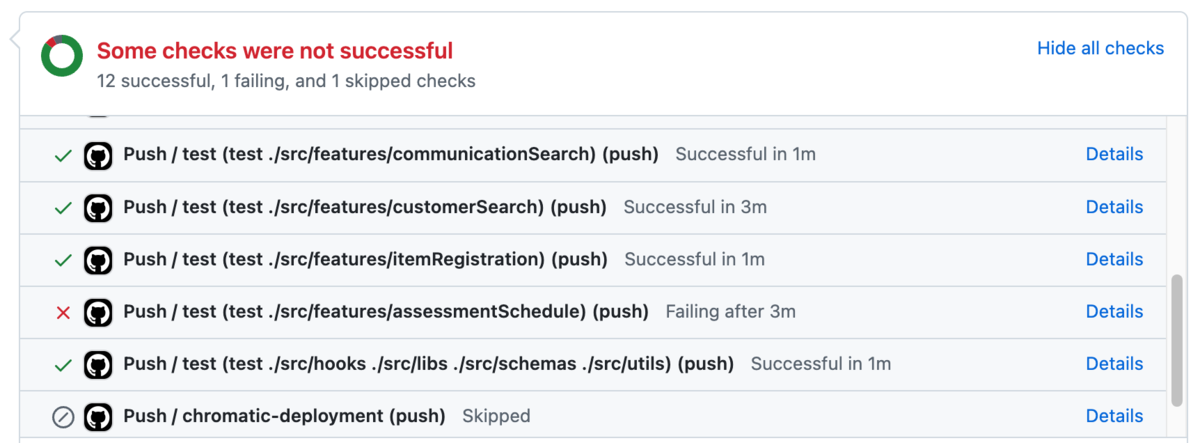Open Details for chromatic-deployment check
1200x443 pixels.
1114,416
